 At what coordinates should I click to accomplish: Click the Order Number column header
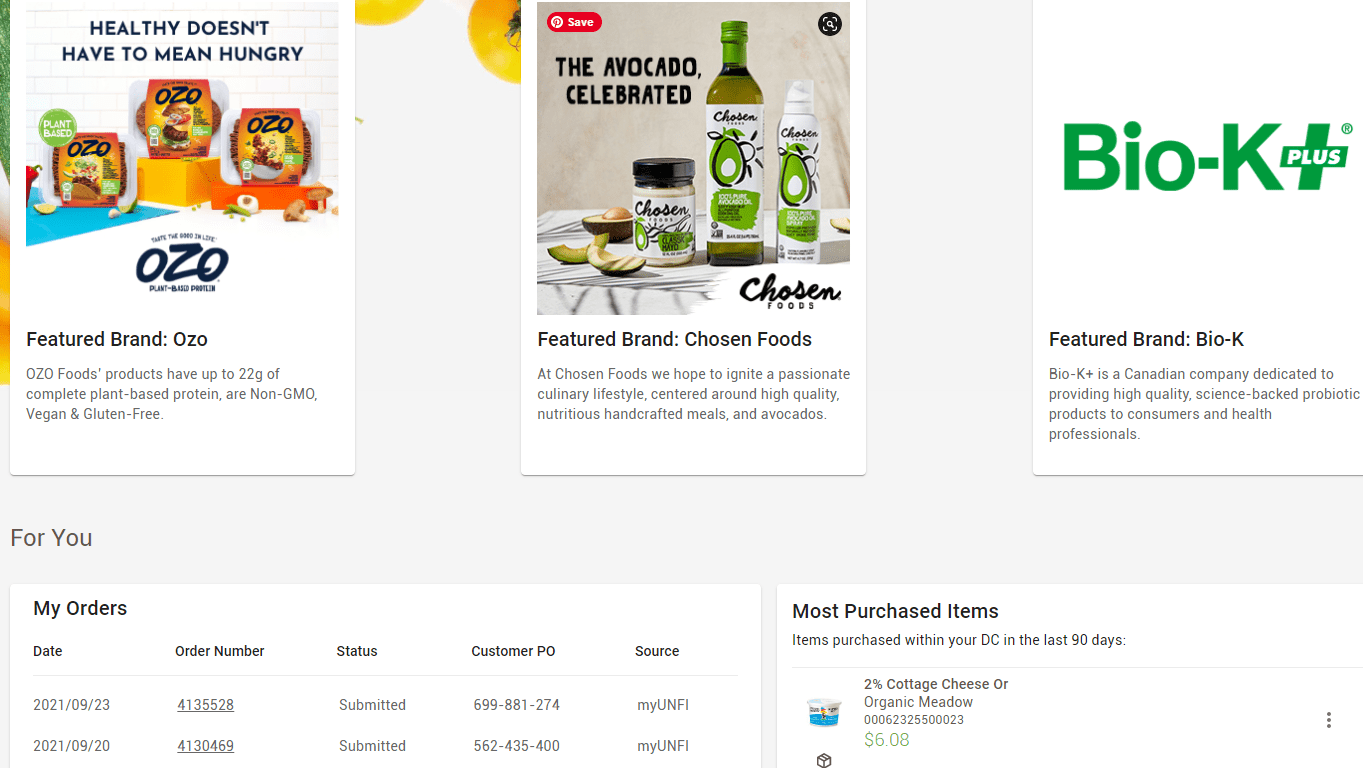point(220,651)
